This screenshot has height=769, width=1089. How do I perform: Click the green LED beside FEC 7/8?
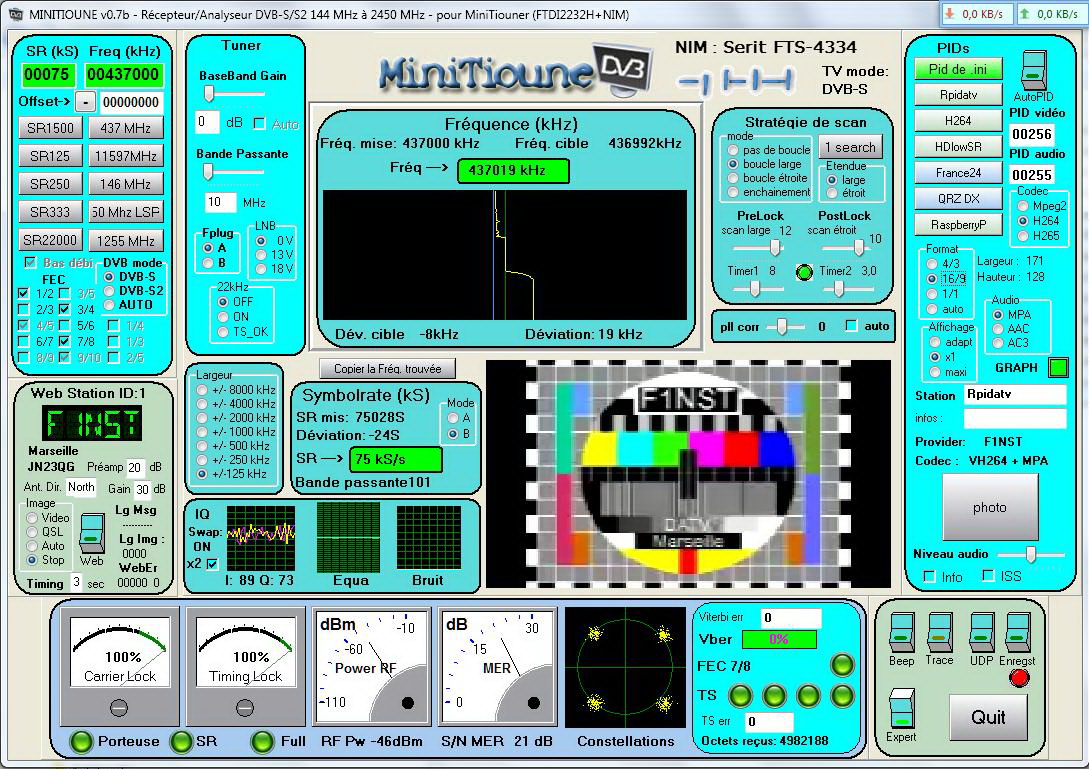coord(842,665)
